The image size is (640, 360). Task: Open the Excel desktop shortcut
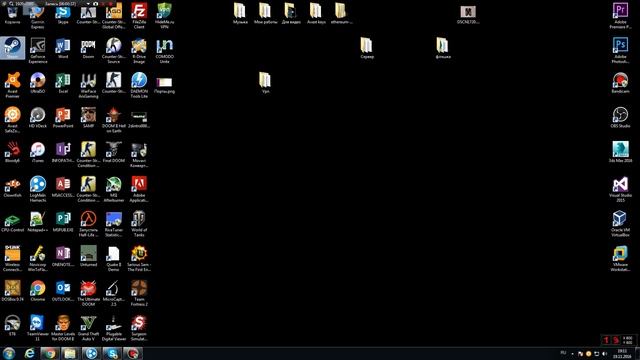[x=63, y=83]
